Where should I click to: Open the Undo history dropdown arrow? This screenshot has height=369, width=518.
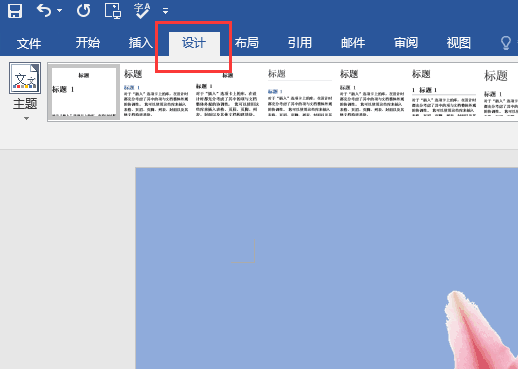point(59,11)
